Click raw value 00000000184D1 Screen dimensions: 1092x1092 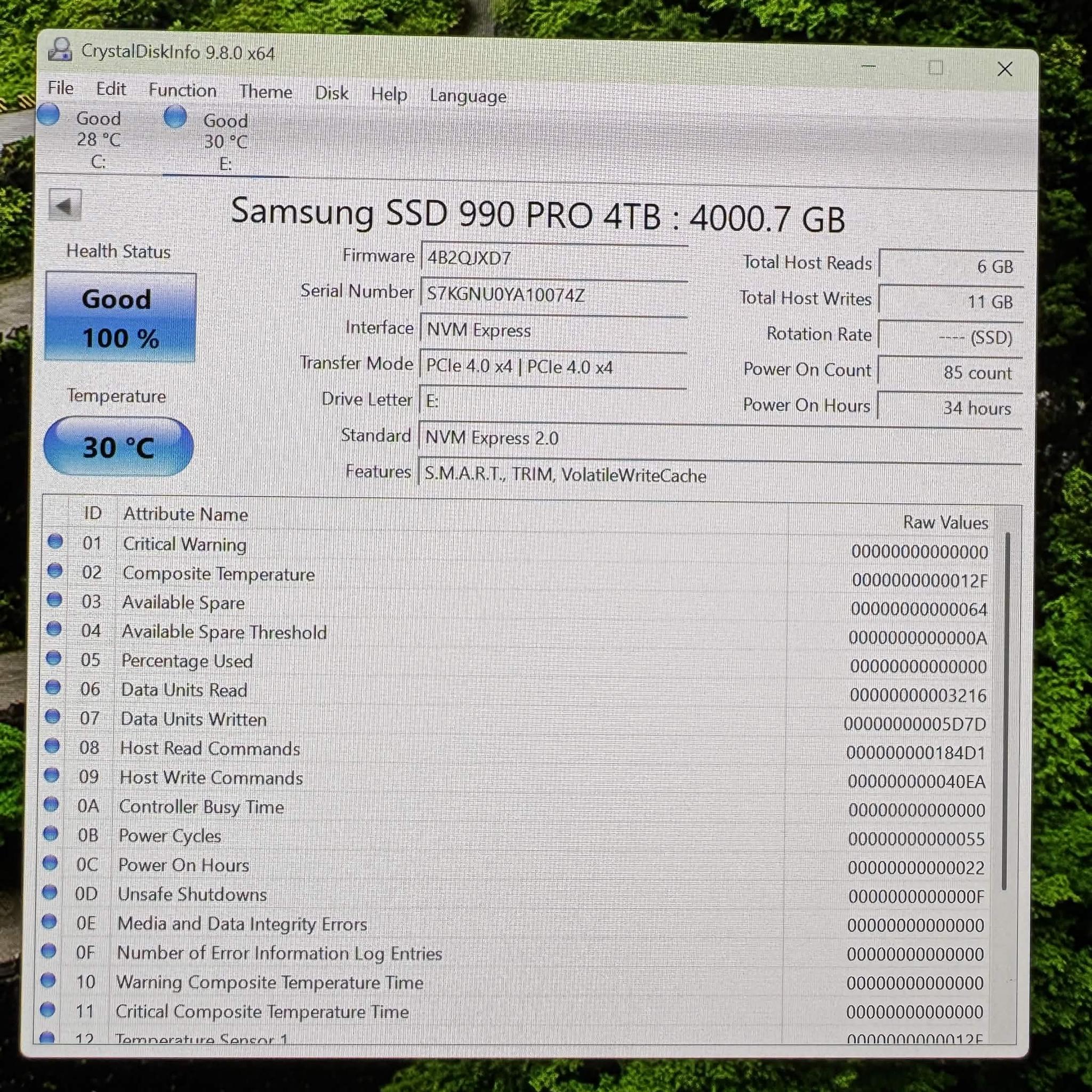pos(916,753)
